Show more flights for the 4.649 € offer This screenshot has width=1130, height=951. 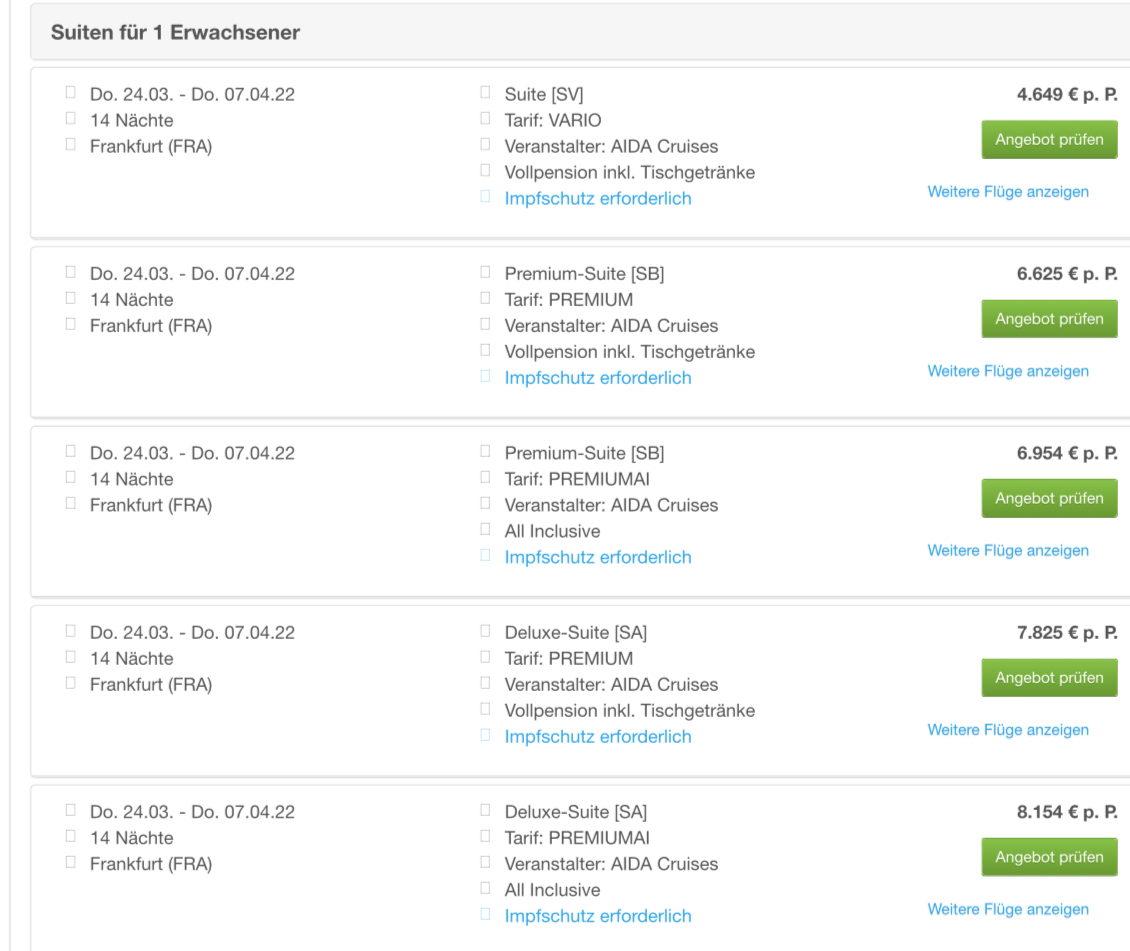1008,192
